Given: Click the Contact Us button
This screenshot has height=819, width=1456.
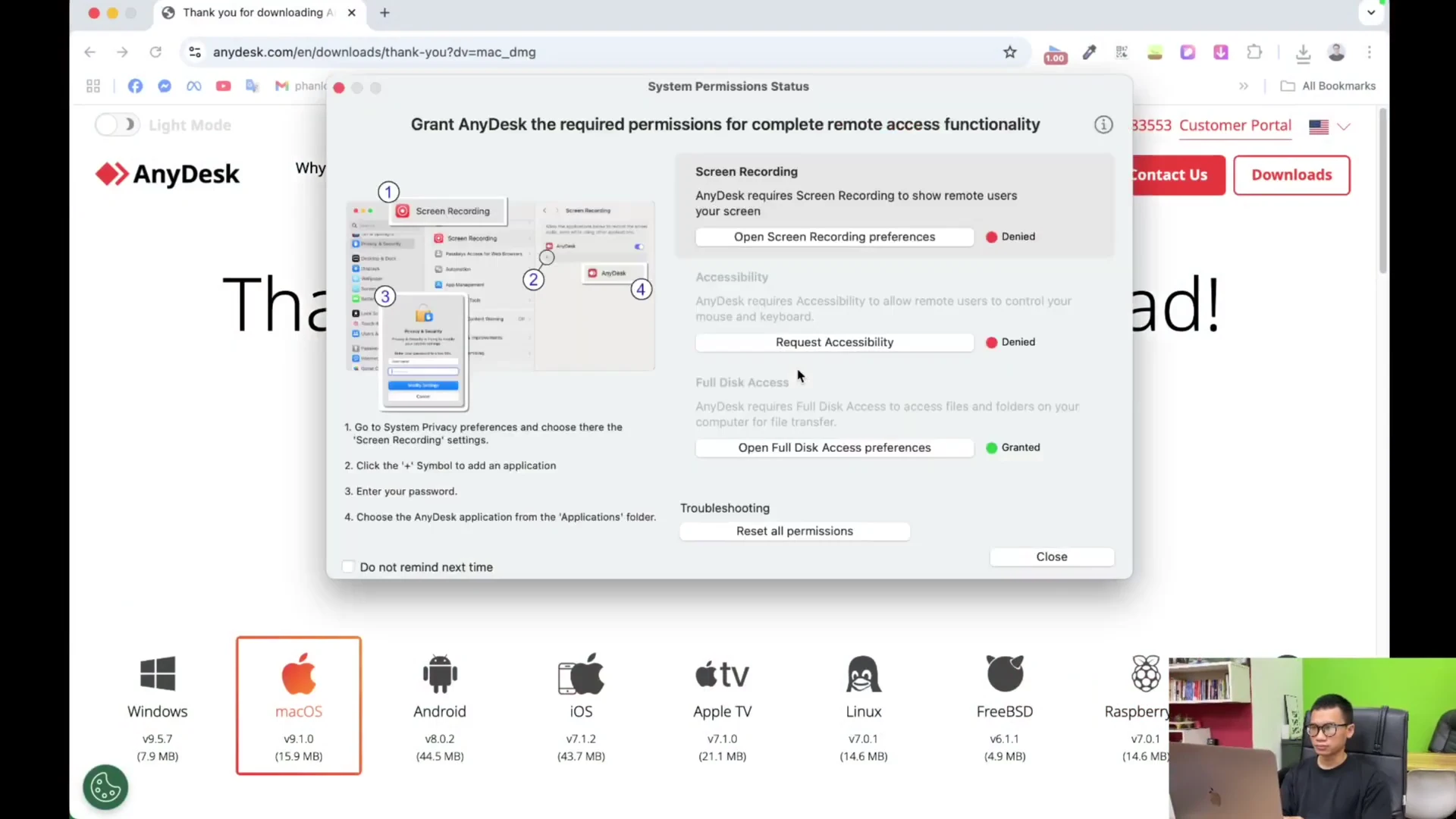Looking at the screenshot, I should point(1178,175).
